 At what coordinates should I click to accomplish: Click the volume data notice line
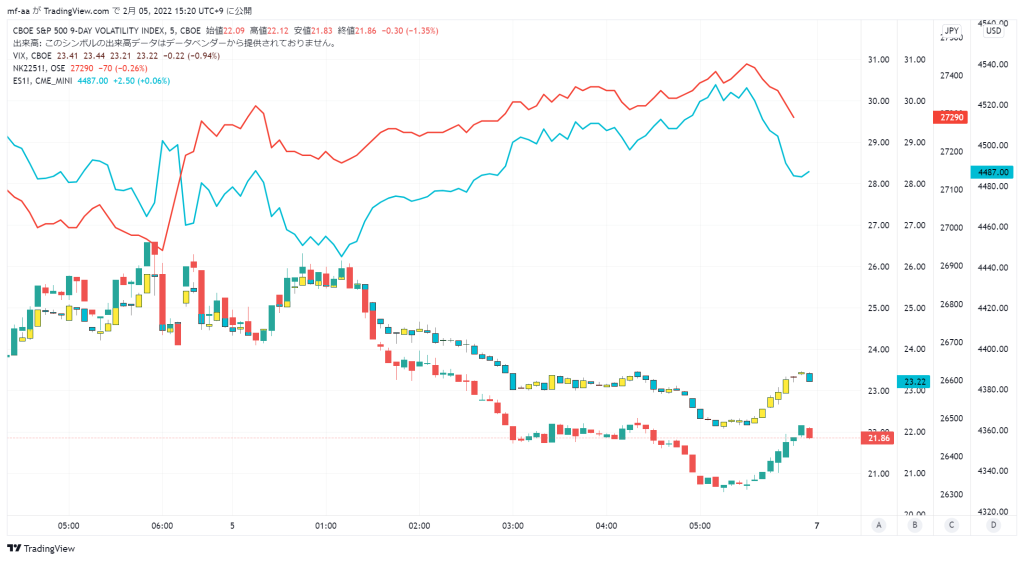point(174,43)
